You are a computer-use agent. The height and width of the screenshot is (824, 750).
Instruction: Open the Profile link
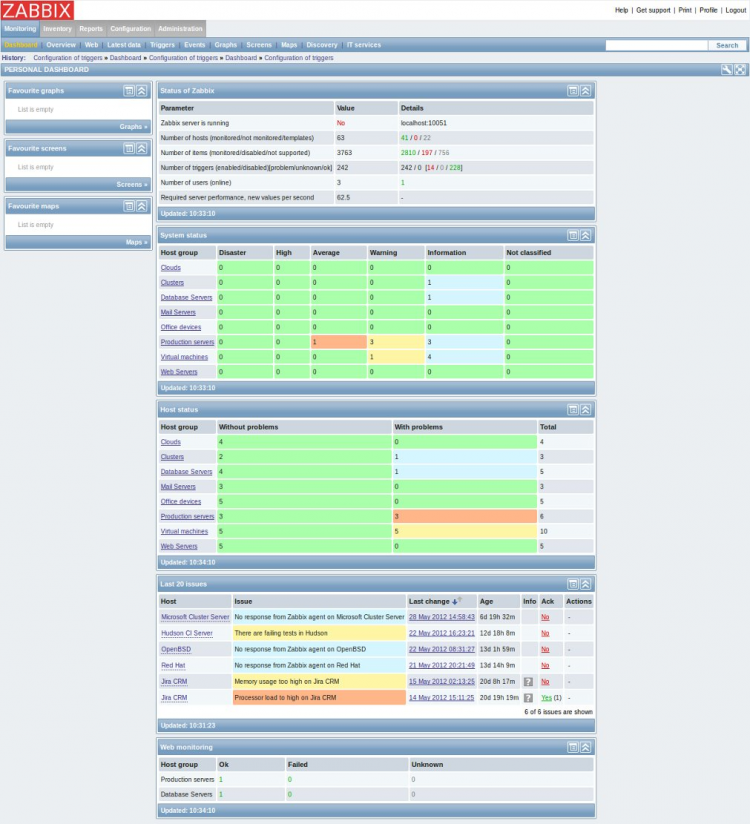[708, 10]
